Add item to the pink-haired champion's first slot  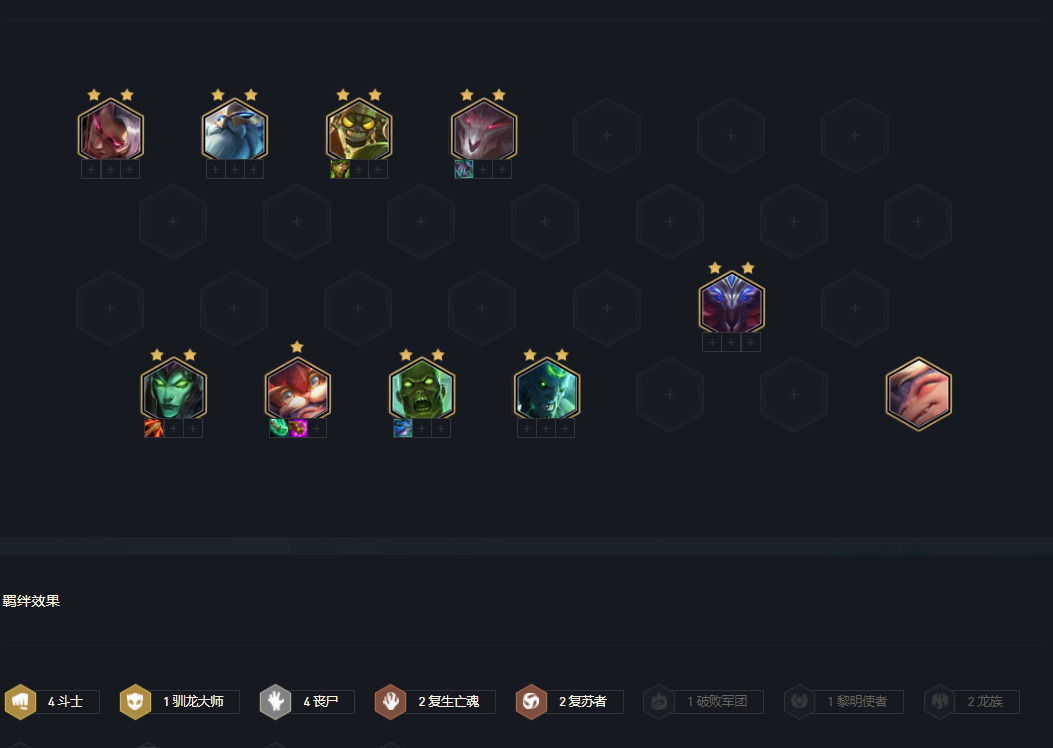pyautogui.click(x=91, y=169)
